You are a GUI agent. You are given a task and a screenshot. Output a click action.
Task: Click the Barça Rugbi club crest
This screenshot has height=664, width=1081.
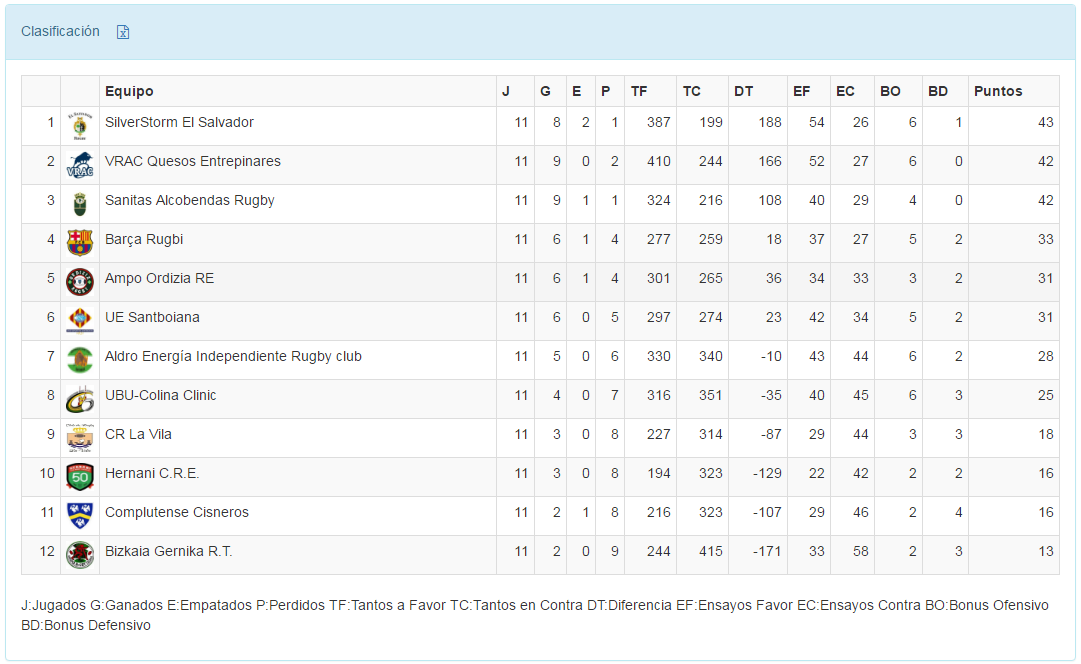80,243
